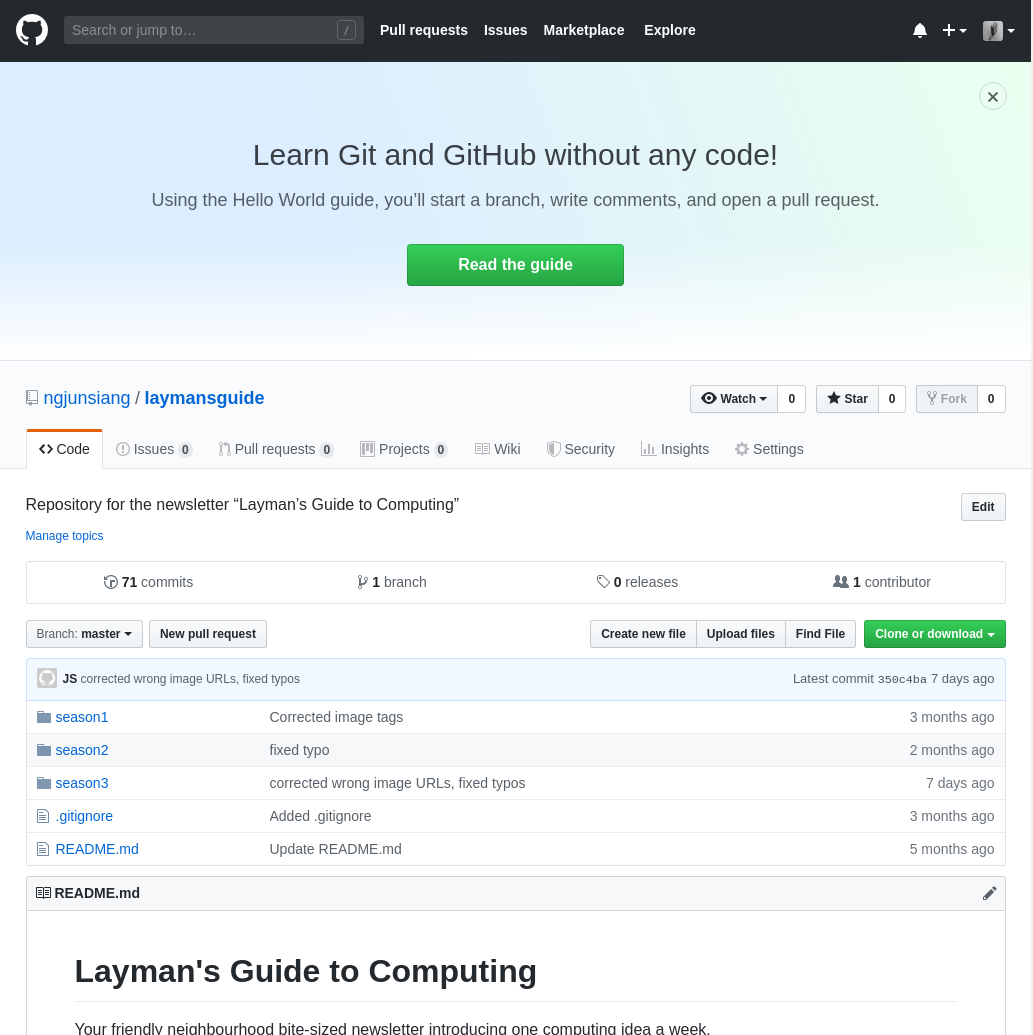Click the README.md file icon in list
The width and height of the screenshot is (1033, 1035).
43,849
